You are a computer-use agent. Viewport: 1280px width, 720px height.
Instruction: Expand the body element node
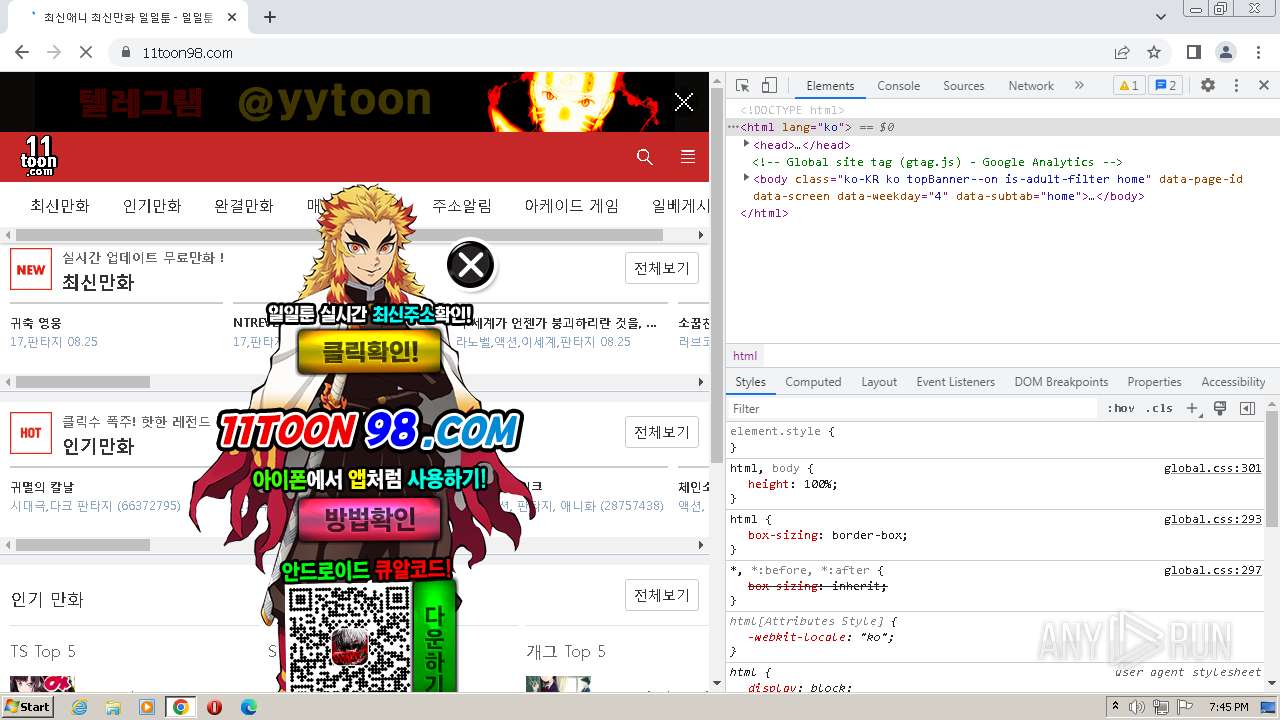pyautogui.click(x=746, y=178)
